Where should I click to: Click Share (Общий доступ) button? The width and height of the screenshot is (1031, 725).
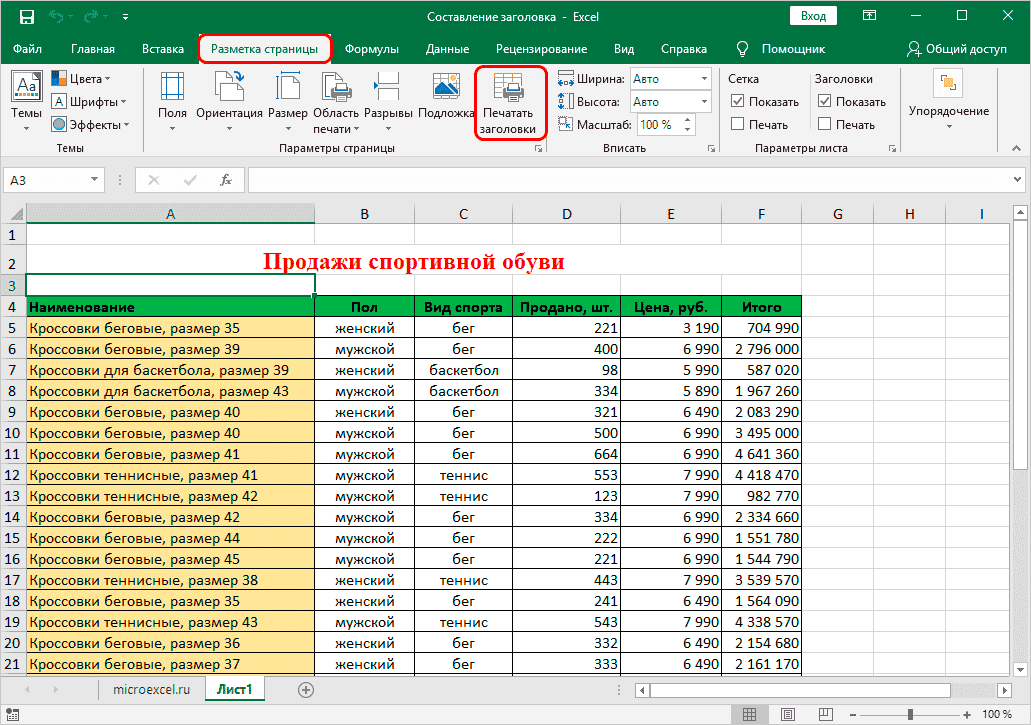tap(956, 49)
